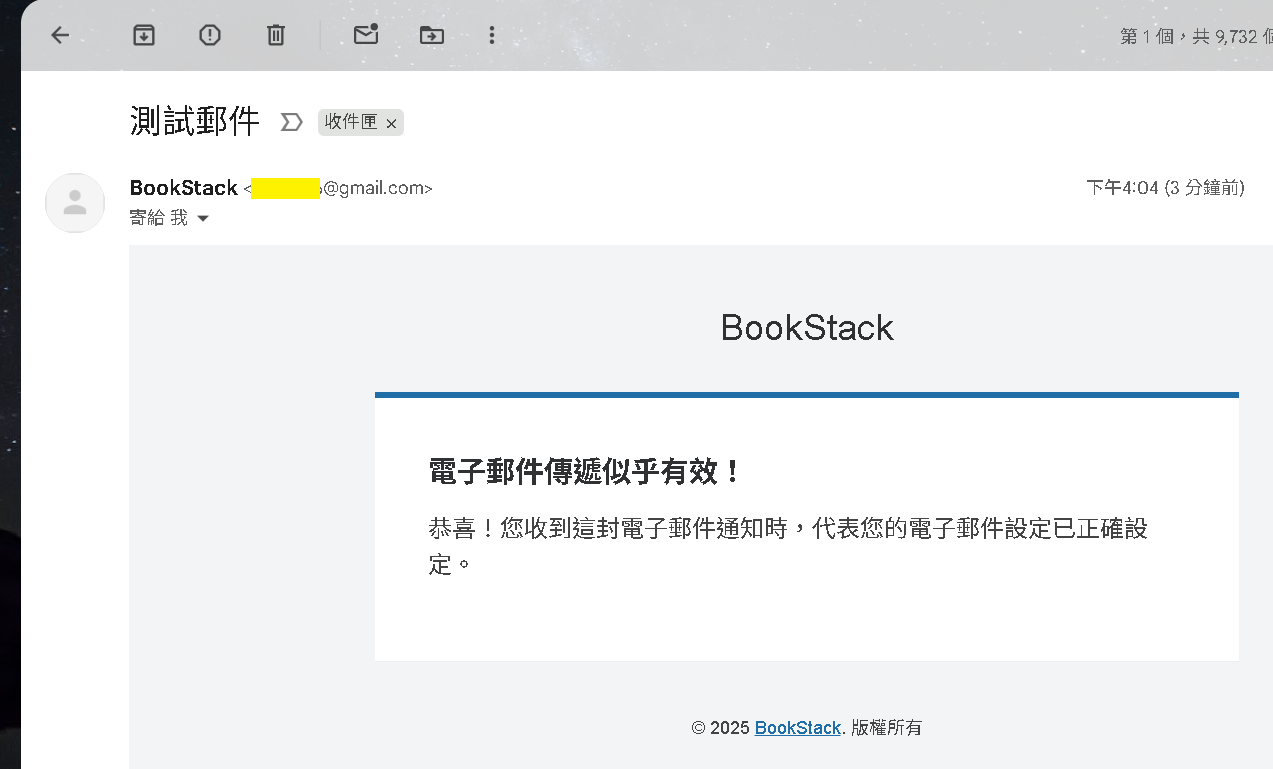The width and height of the screenshot is (1273, 769).
Task: Expand recipient details arrow next to 寄給 我
Action: point(203,219)
